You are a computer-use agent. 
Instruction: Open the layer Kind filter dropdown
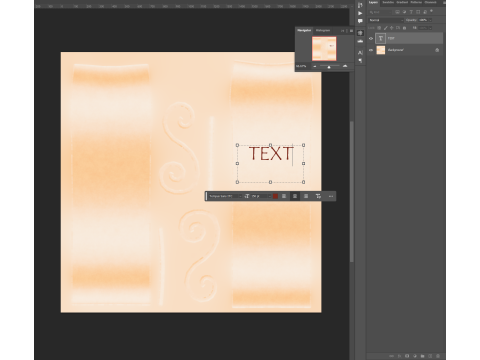[380, 12]
